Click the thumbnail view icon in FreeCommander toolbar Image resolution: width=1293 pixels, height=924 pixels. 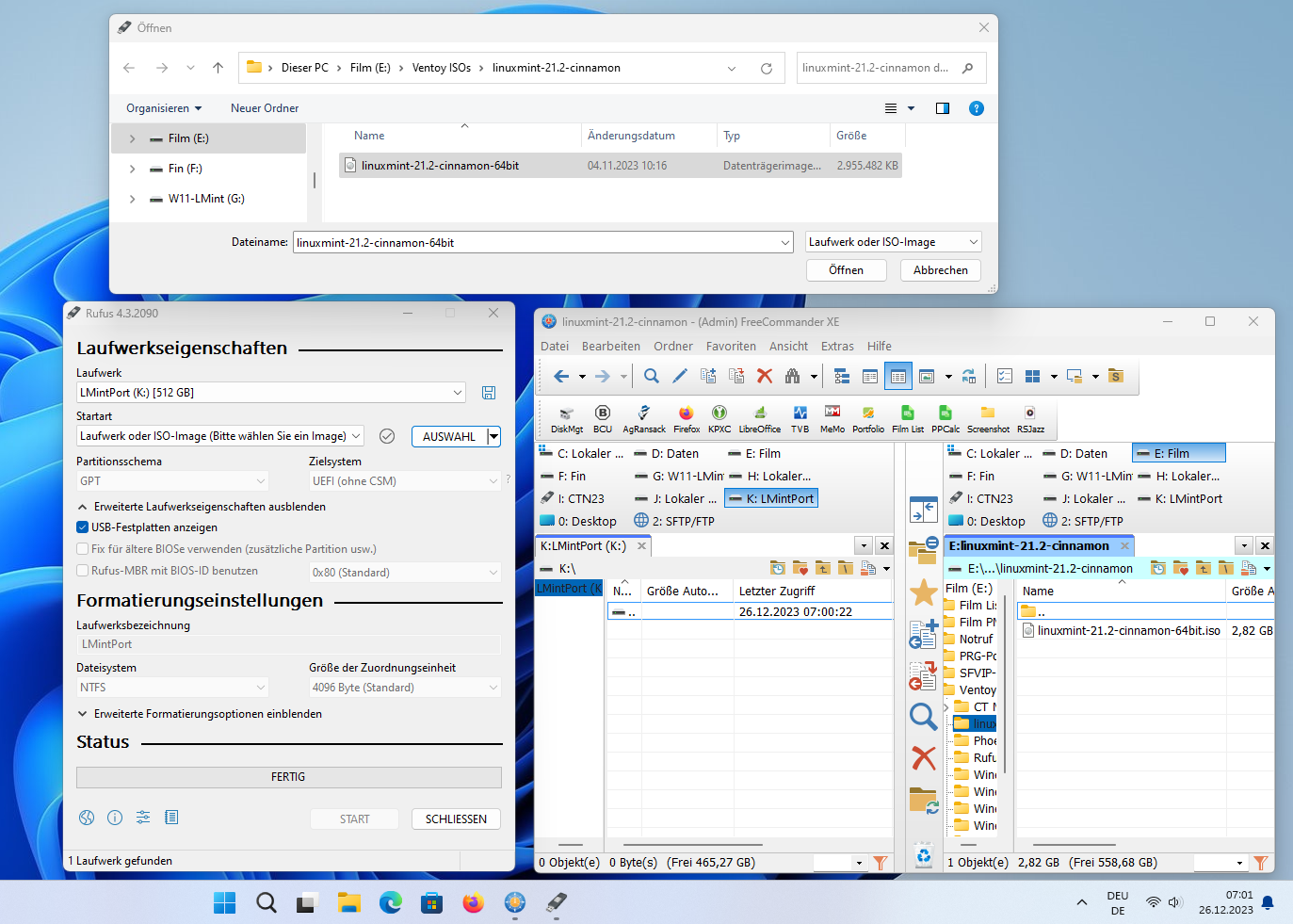point(927,376)
